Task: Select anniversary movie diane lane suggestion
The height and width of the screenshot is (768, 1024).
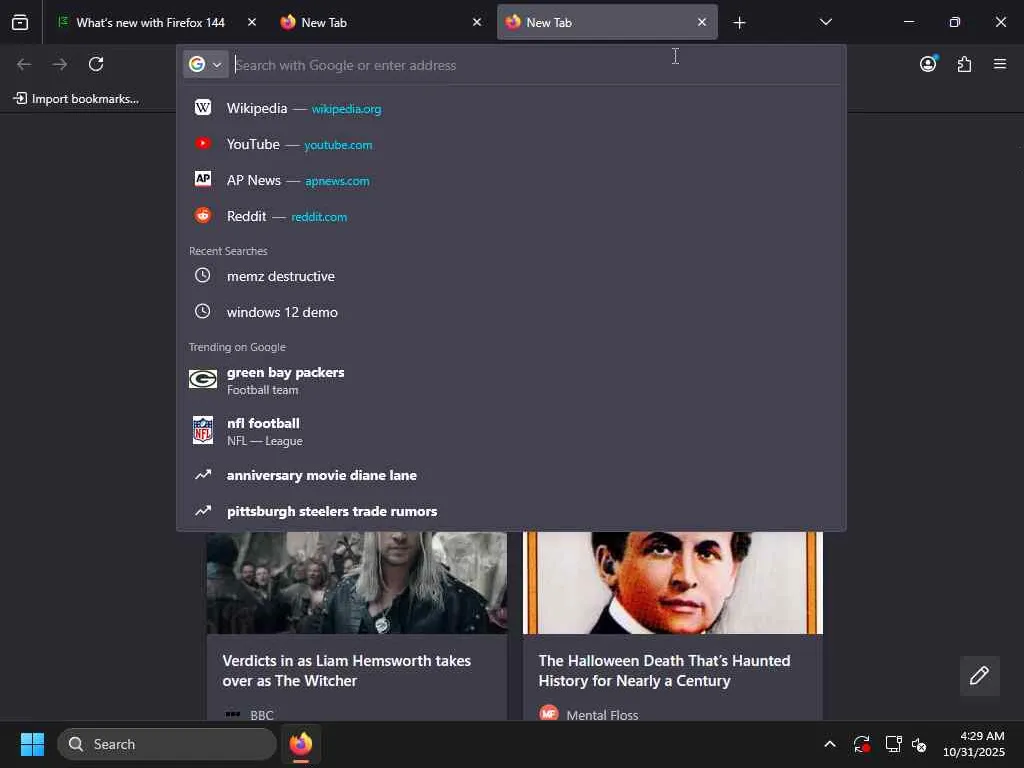Action: (511, 475)
